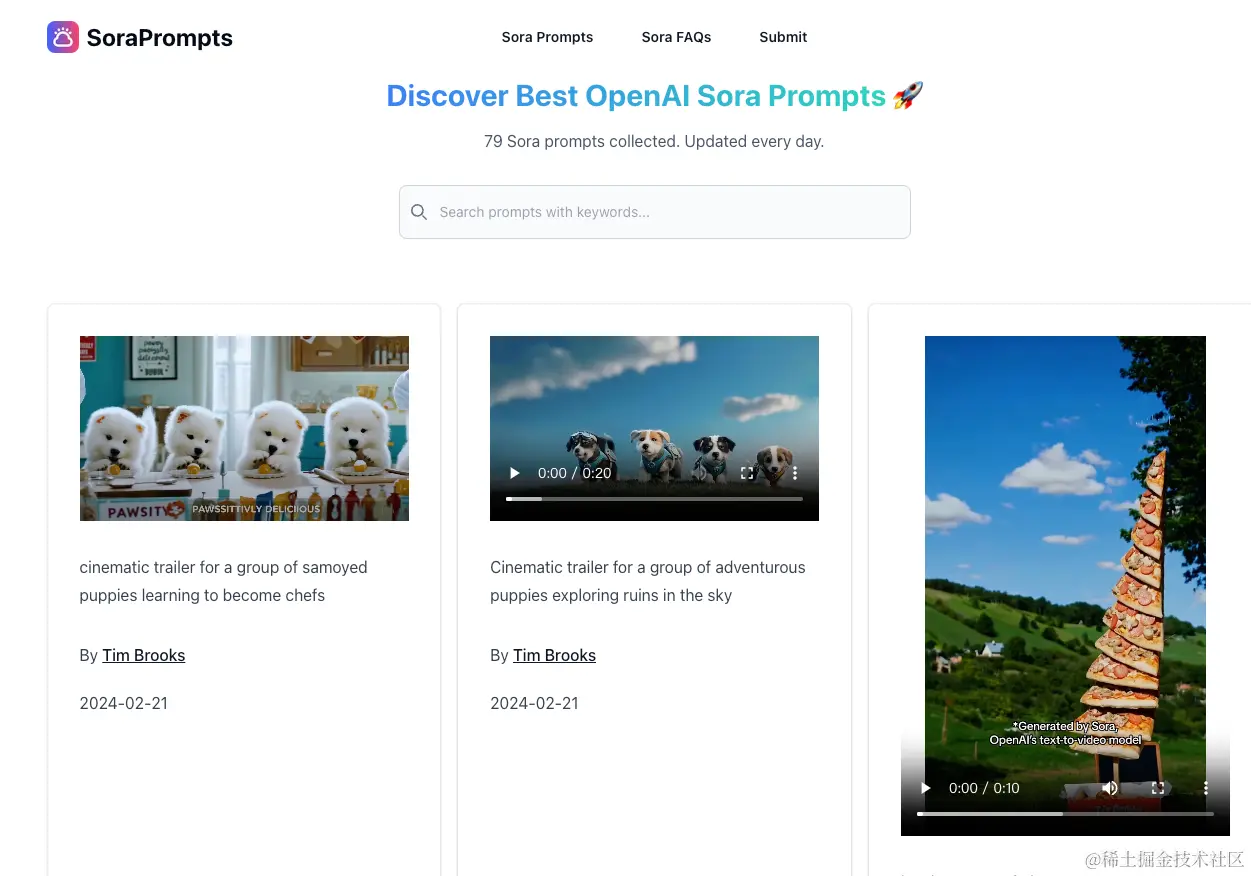The width and height of the screenshot is (1251, 876).
Task: Click the 2024-02-21 date under adventurous puppies card
Action: coord(534,703)
